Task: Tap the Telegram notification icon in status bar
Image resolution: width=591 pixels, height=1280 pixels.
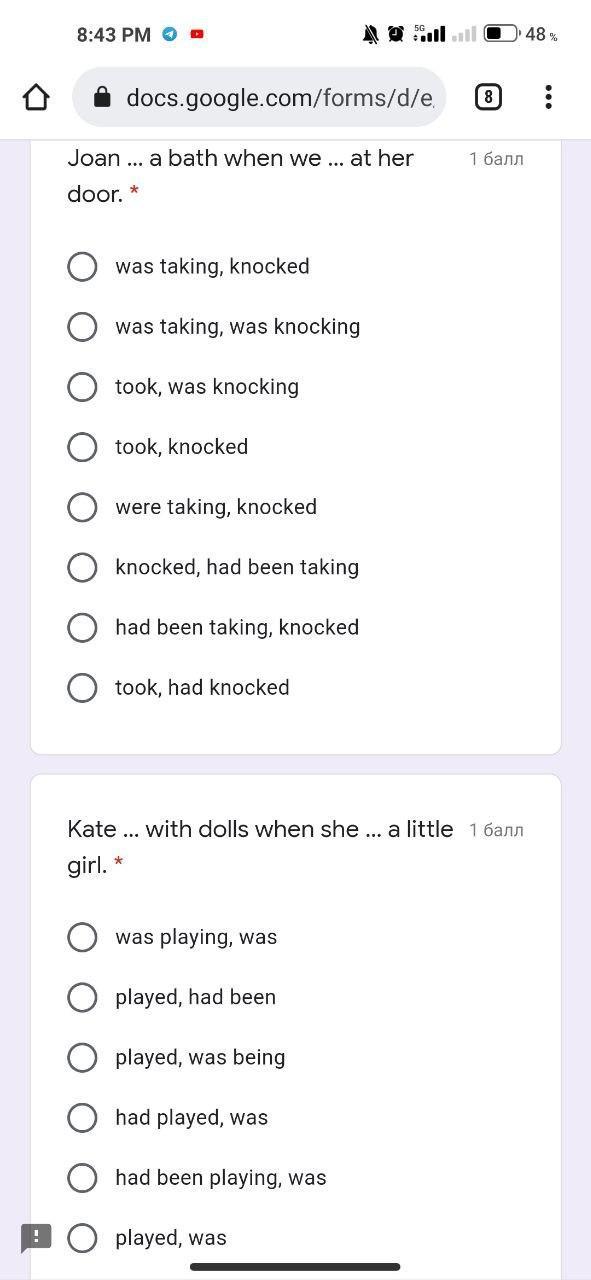Action: pos(170,34)
